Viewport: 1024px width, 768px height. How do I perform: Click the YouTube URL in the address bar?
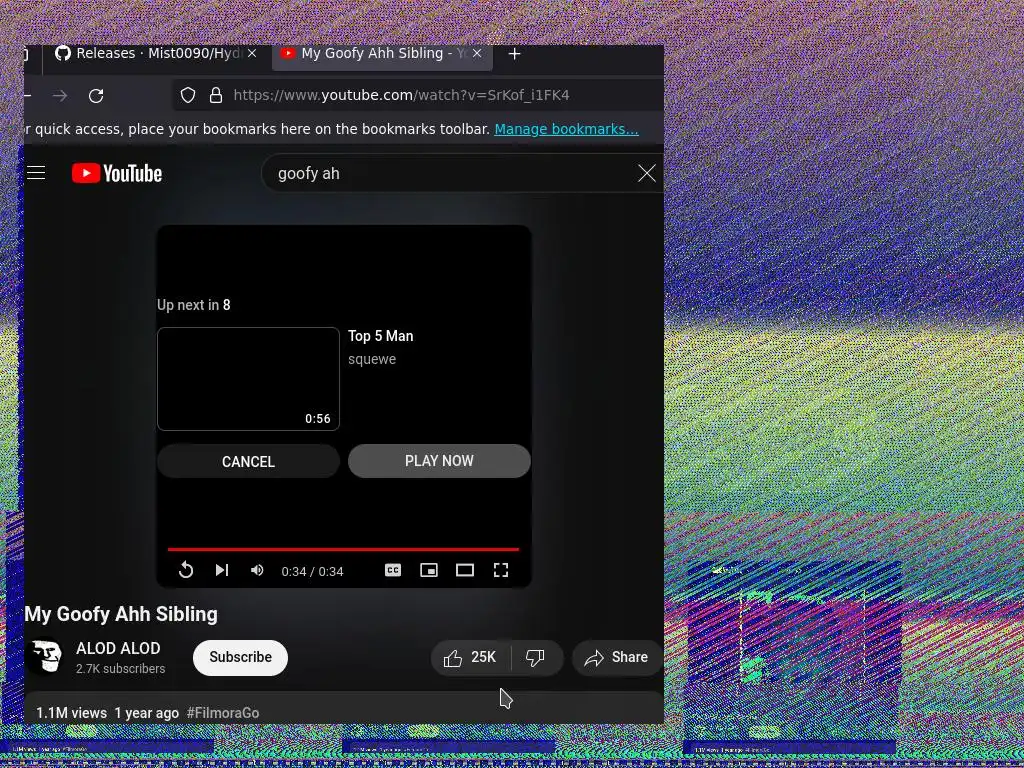coord(401,95)
